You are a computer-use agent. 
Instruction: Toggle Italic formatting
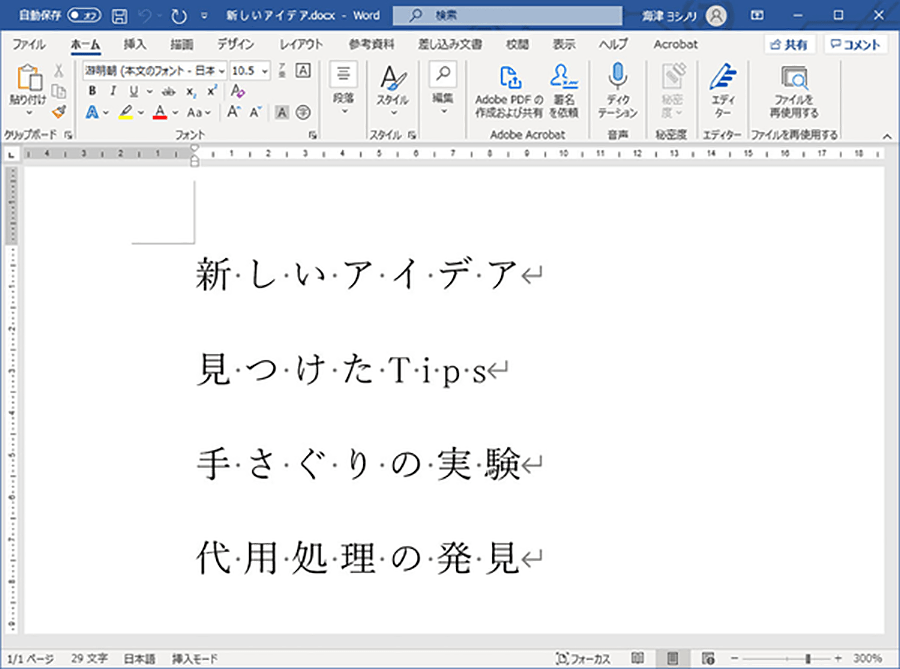pos(113,92)
